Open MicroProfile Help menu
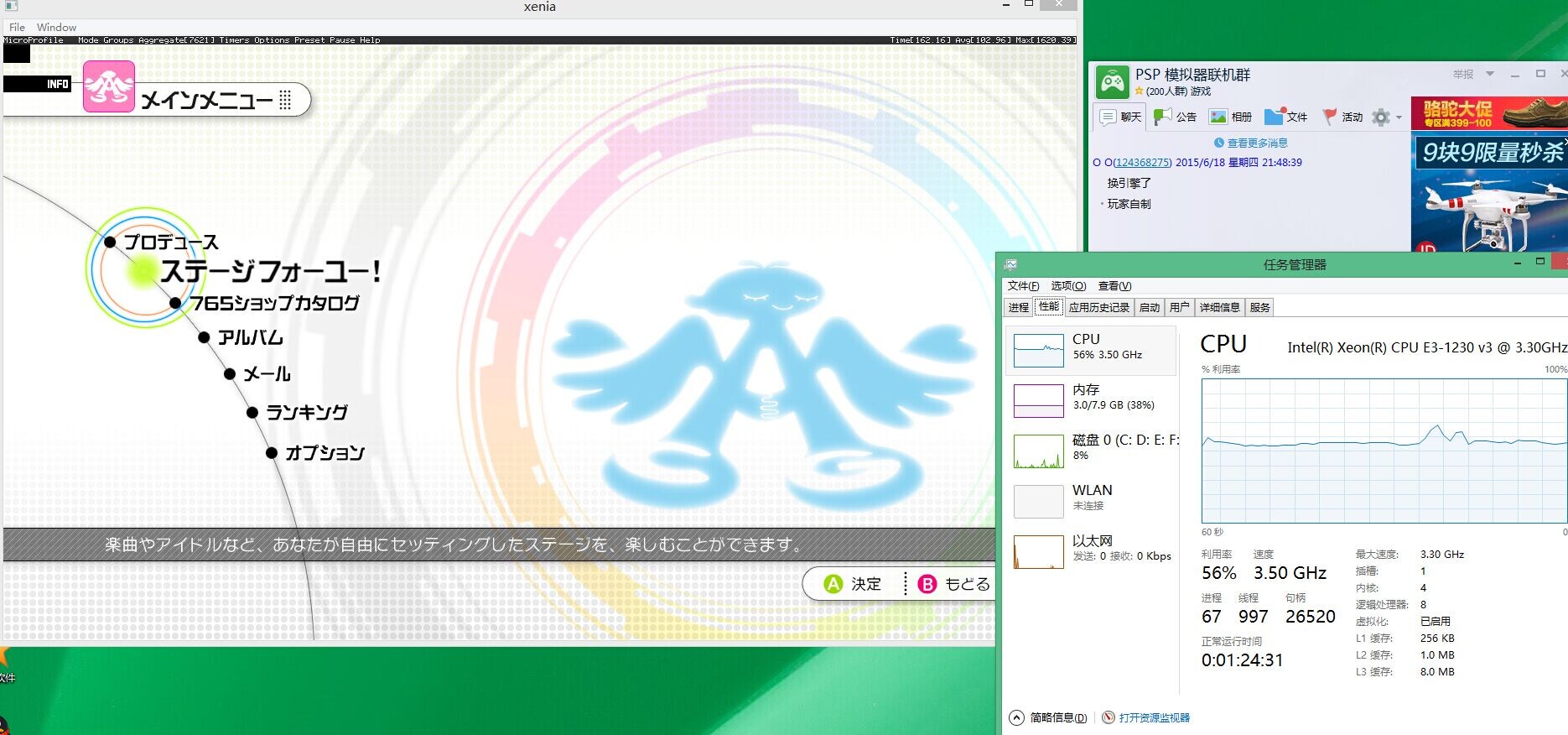 370,40
